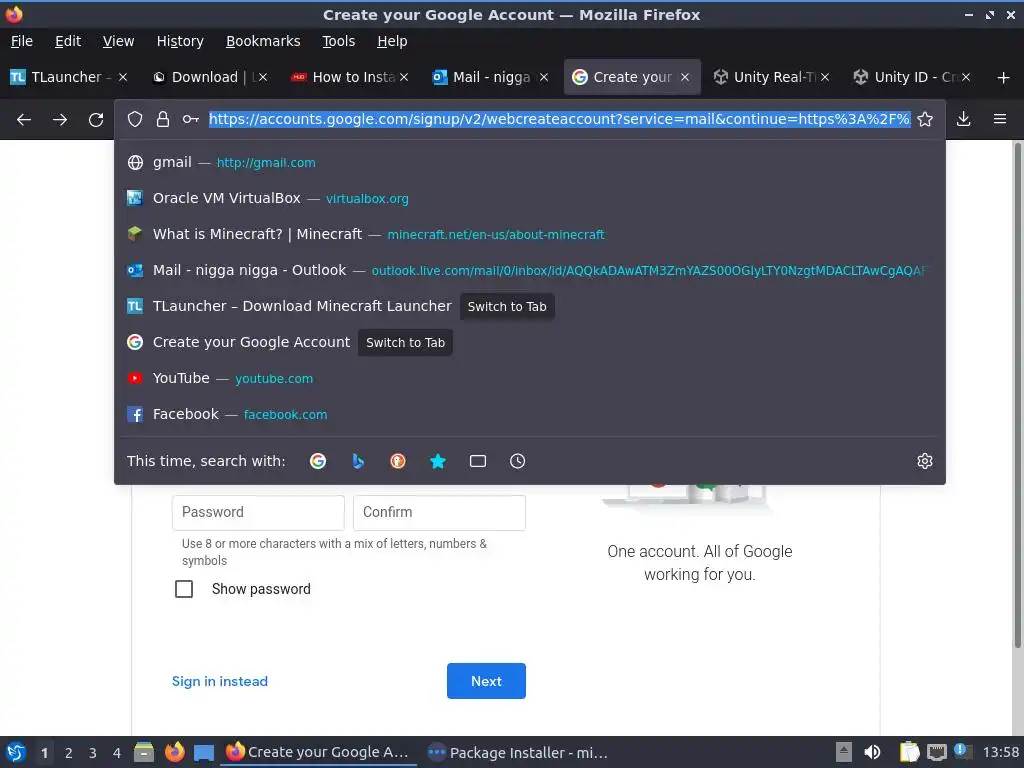Open the Tools menu

339,41
